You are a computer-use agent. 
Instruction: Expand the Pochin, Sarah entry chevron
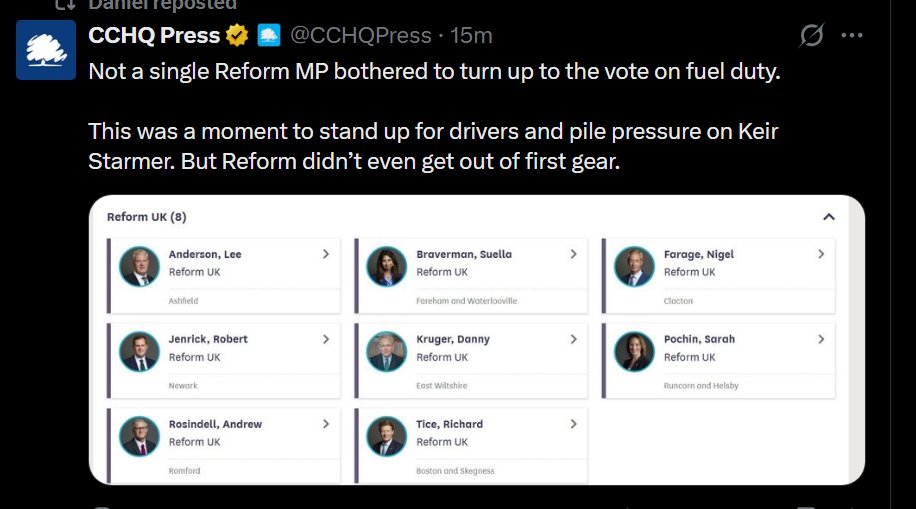821,339
